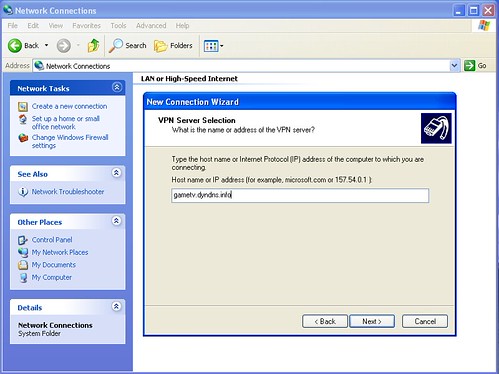Open Set up a home or small office network
Viewport: 499px width, 374px height.
pos(66,123)
